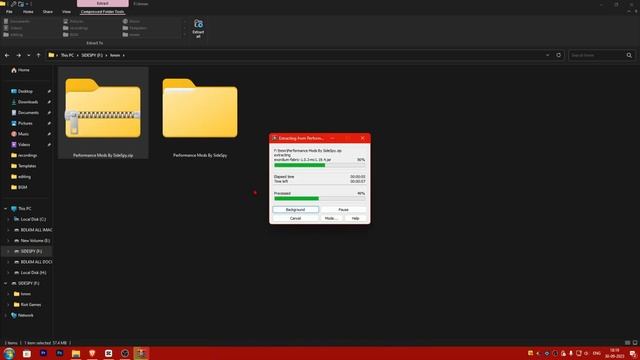Viewport: 640px width, 360px height.
Task: Click the search magnifier icon
Action: 629,55
